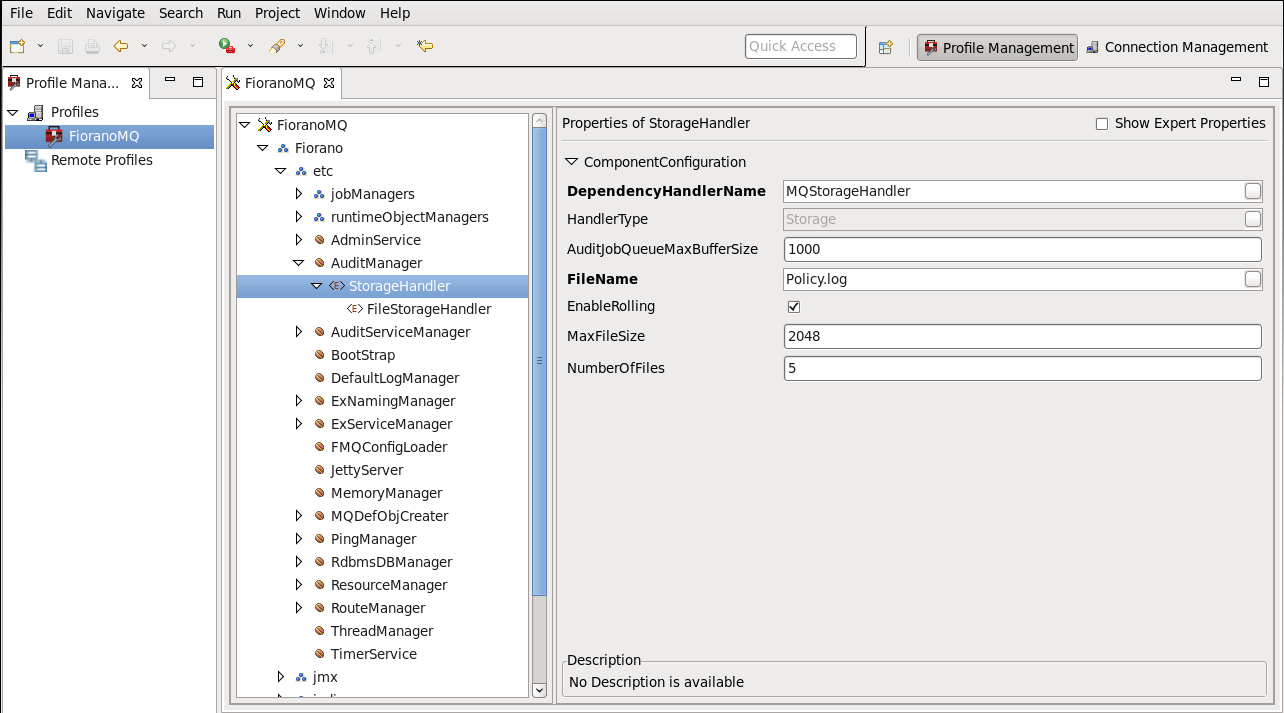Open the Window menu
This screenshot has width=1284, height=713.
click(340, 13)
